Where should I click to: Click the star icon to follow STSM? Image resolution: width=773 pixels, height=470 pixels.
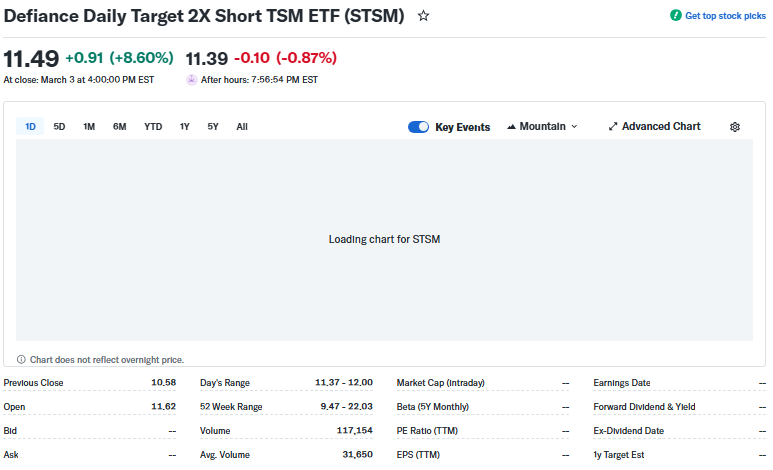[x=424, y=16]
